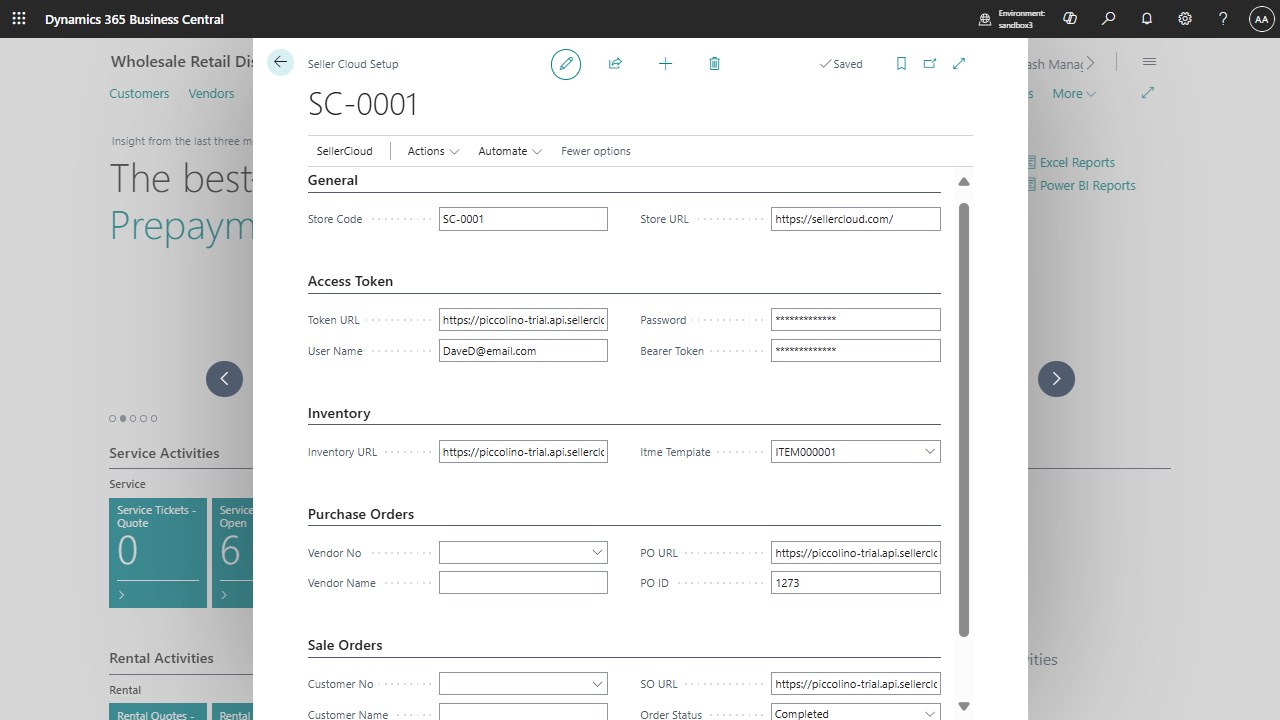This screenshot has width=1280, height=720.
Task: Click the User Name field
Action: 523,351
